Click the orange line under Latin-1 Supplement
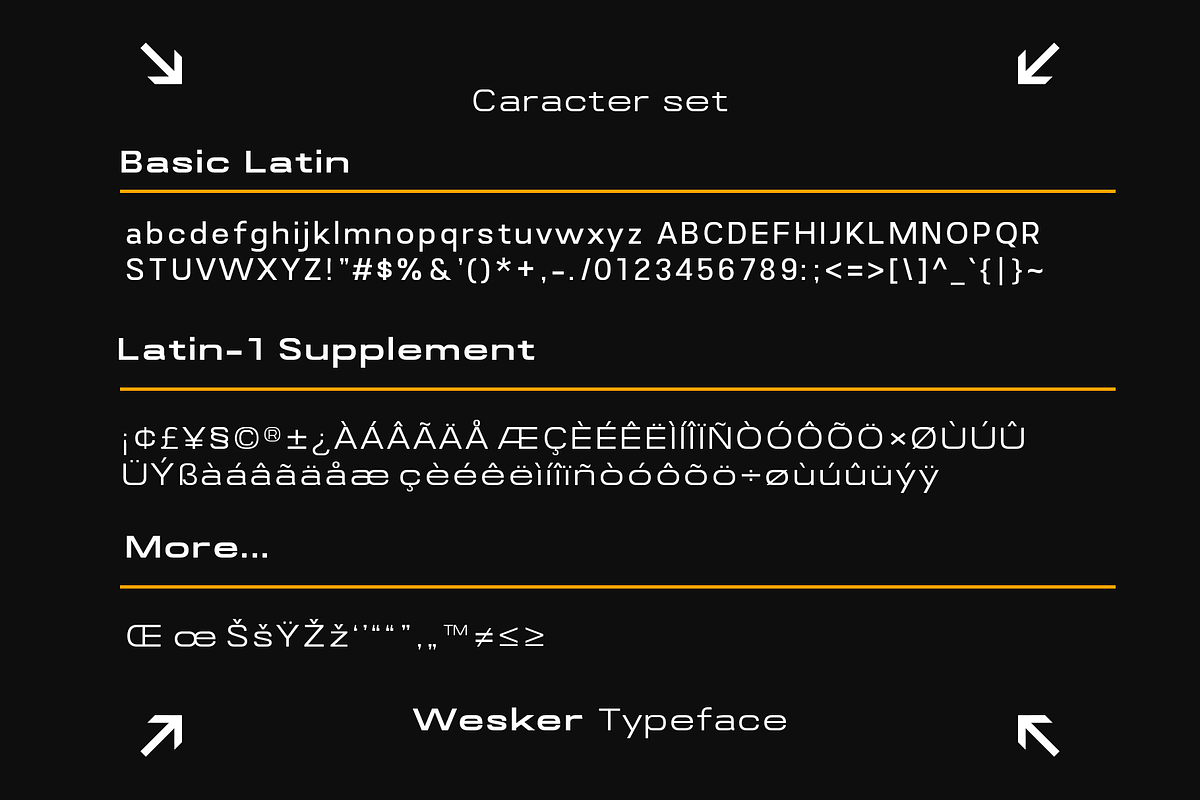Image resolution: width=1200 pixels, height=800 pixels. point(617,388)
